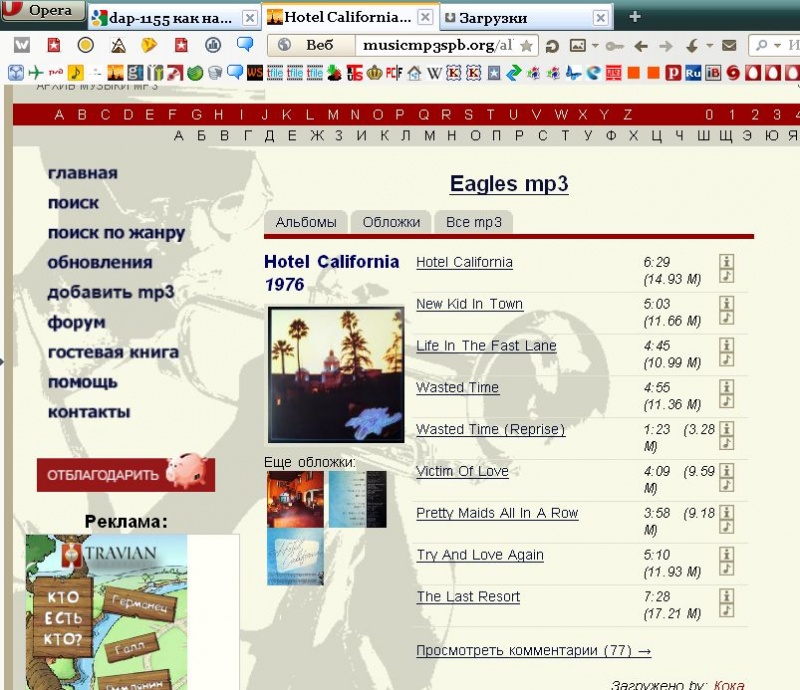Click the large Hotel California album cover

click(x=336, y=374)
